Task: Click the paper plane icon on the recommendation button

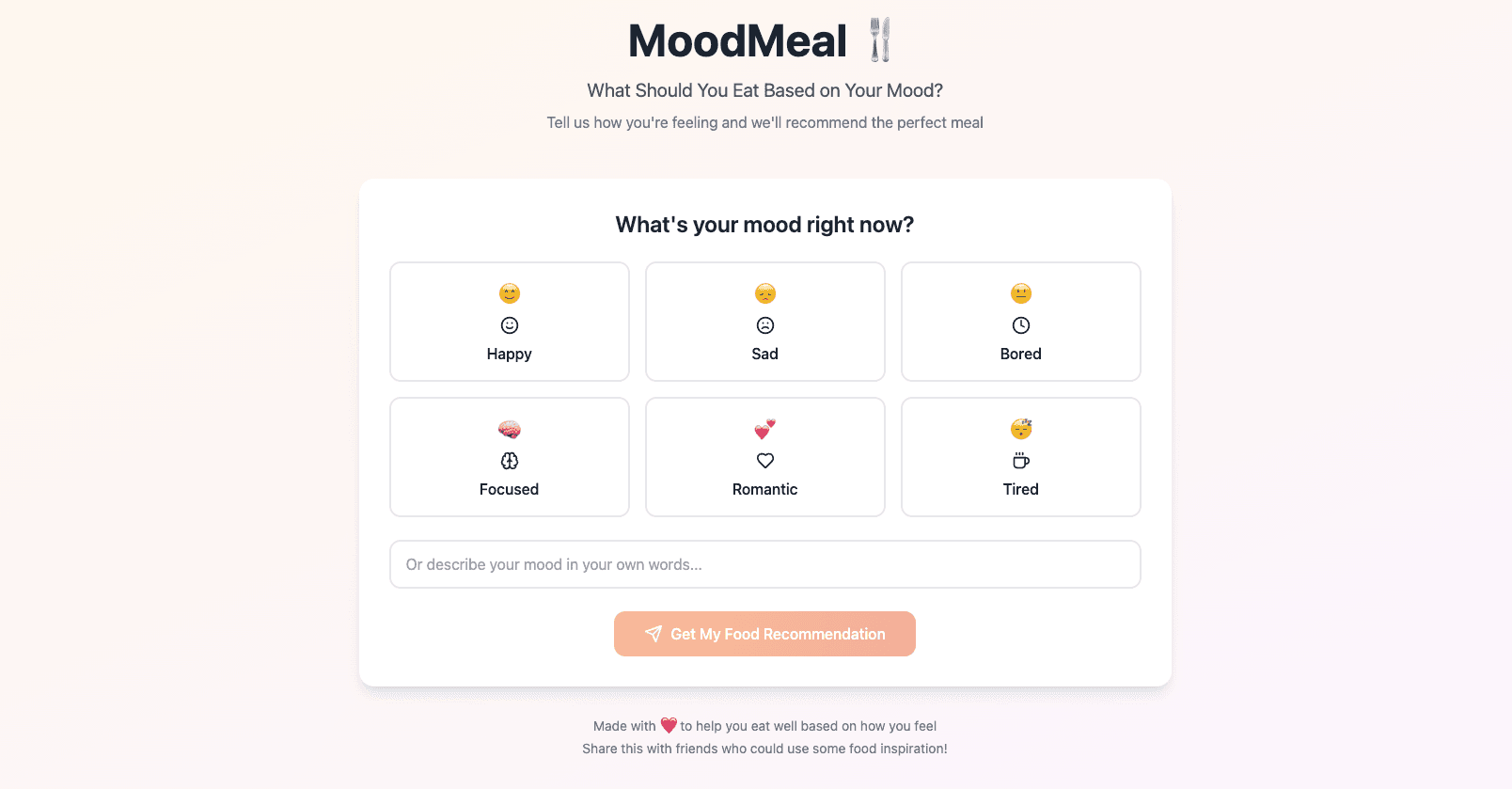Action: pos(653,634)
